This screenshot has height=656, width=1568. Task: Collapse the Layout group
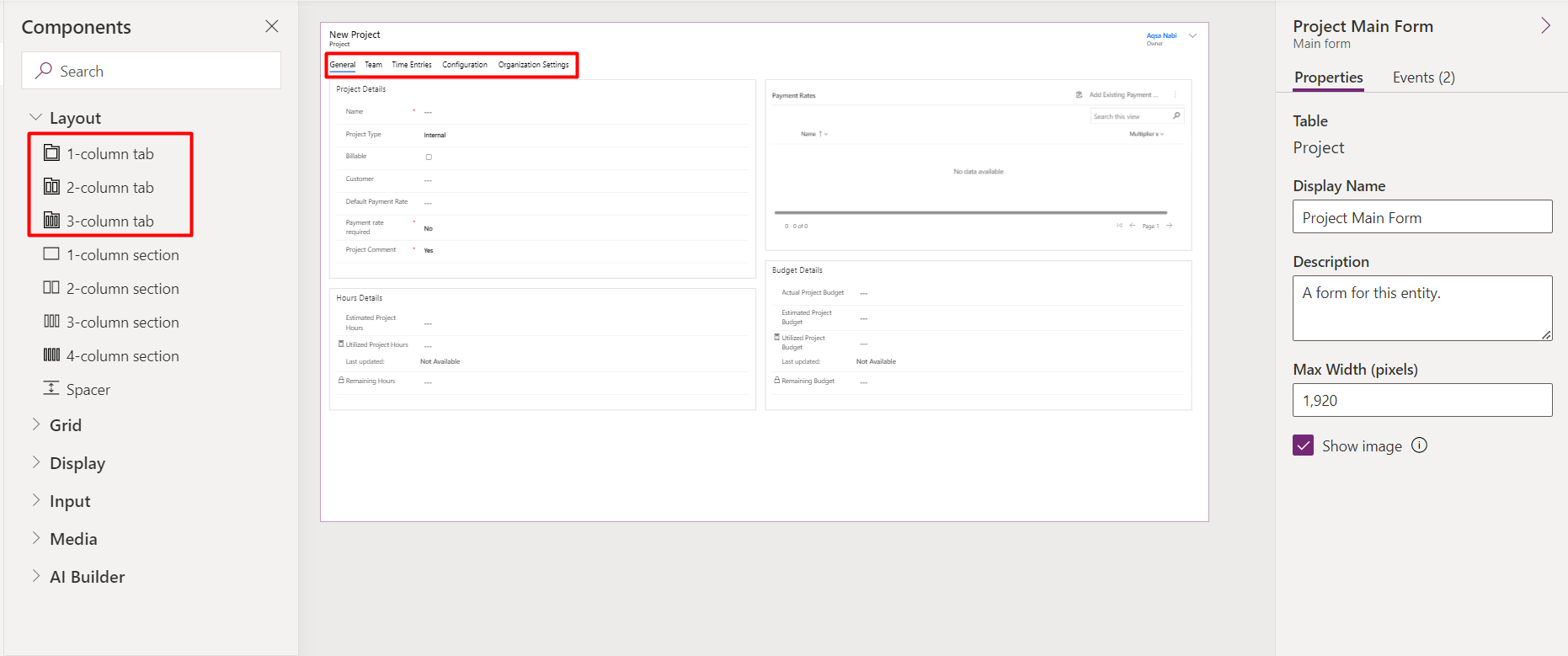click(x=36, y=118)
